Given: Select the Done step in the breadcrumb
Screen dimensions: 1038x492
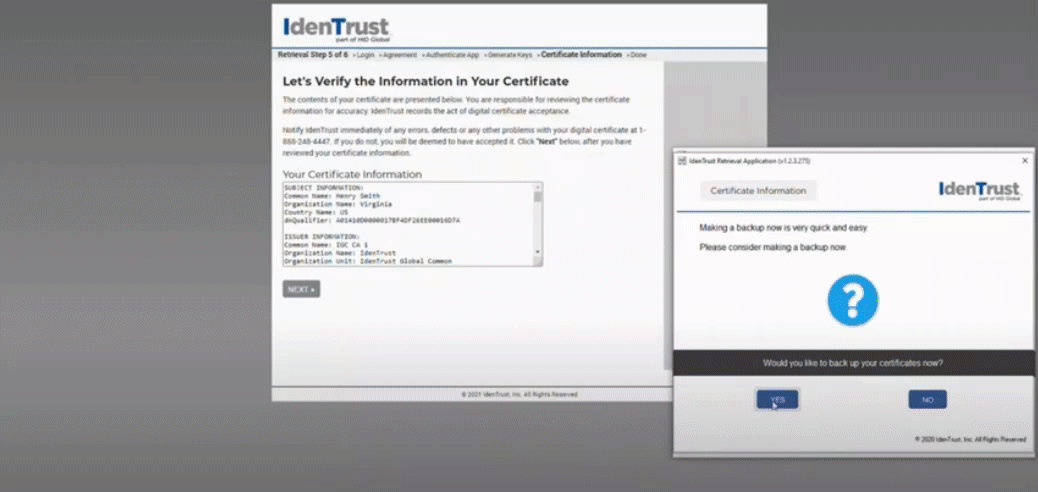Looking at the screenshot, I should pyautogui.click(x=636, y=55).
